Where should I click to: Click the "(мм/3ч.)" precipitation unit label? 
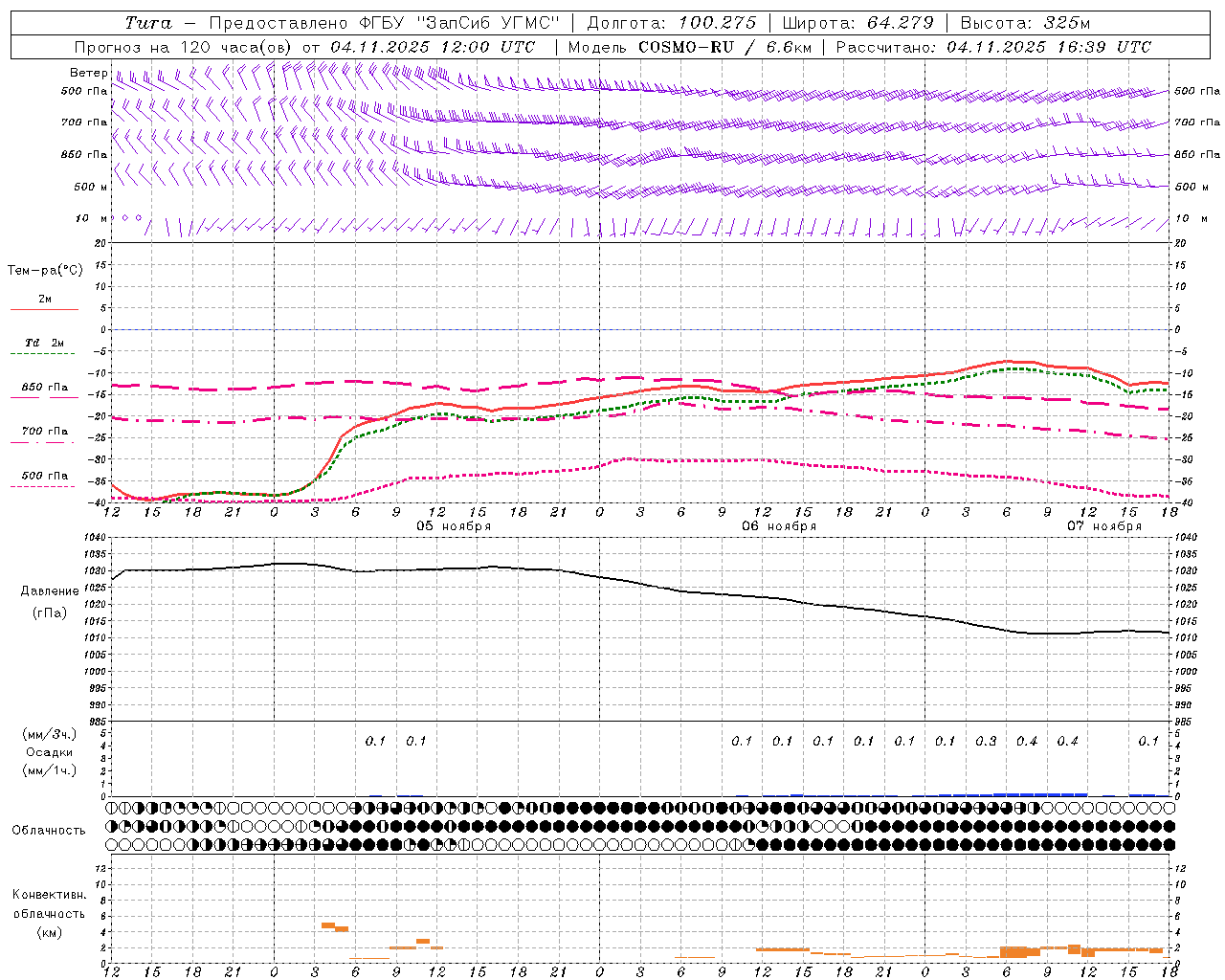pos(50,734)
